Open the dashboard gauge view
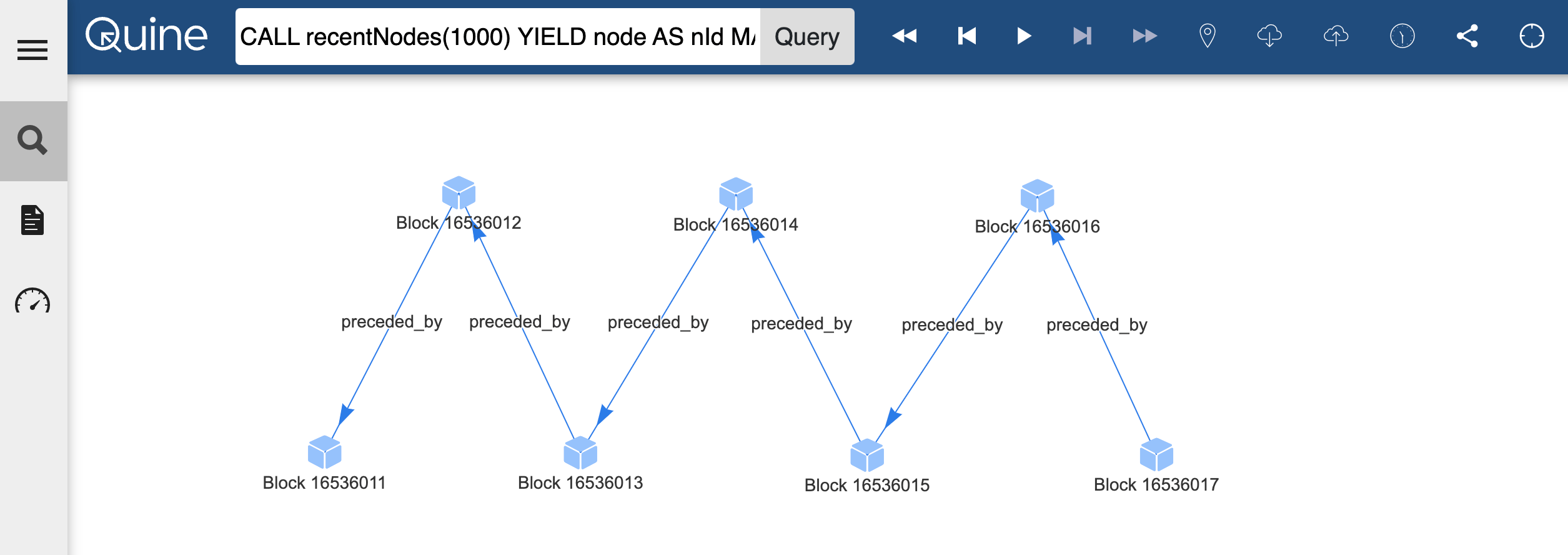 32,301
